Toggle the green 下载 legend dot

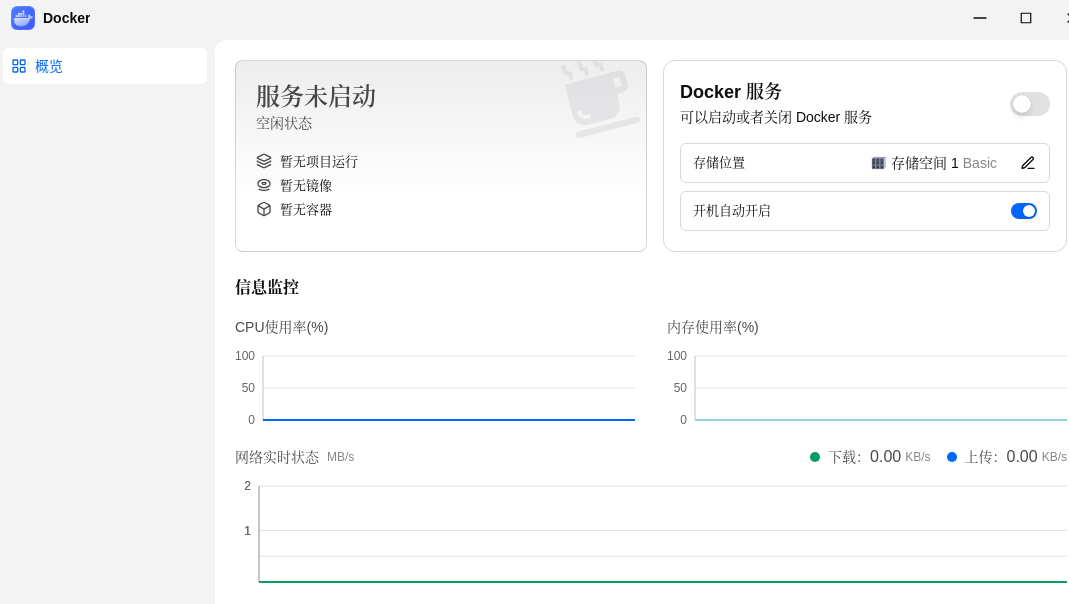(815, 457)
